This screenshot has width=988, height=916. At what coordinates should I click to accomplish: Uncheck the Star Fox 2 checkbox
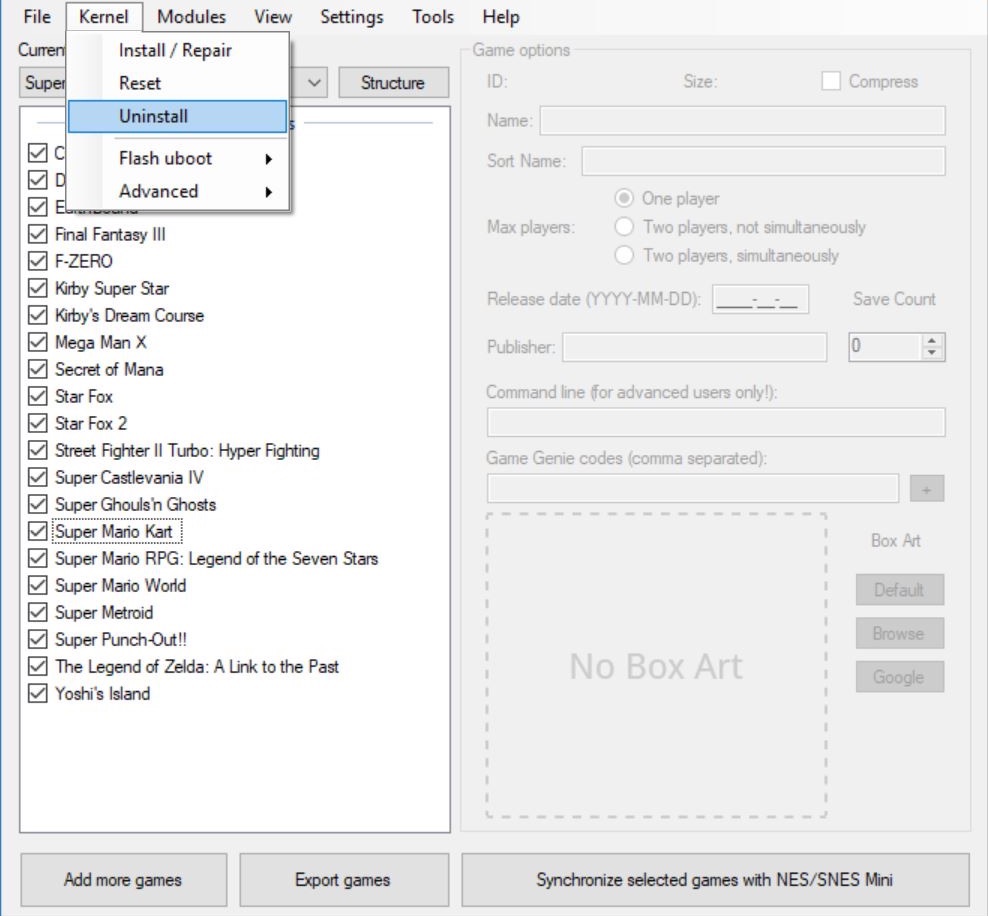(x=38, y=423)
